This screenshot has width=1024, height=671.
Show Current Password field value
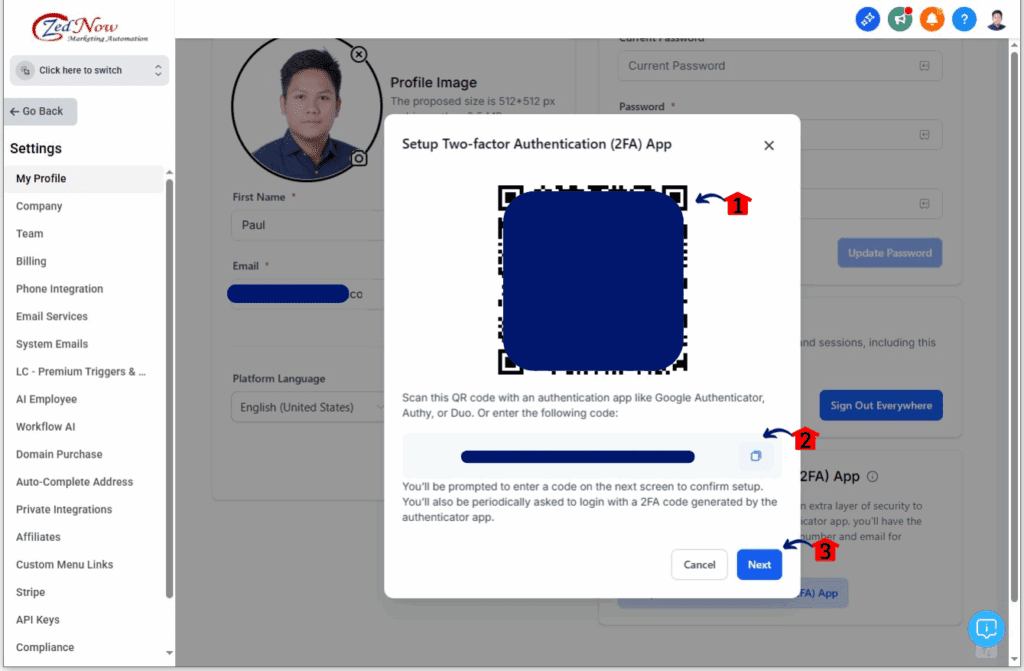pos(924,66)
